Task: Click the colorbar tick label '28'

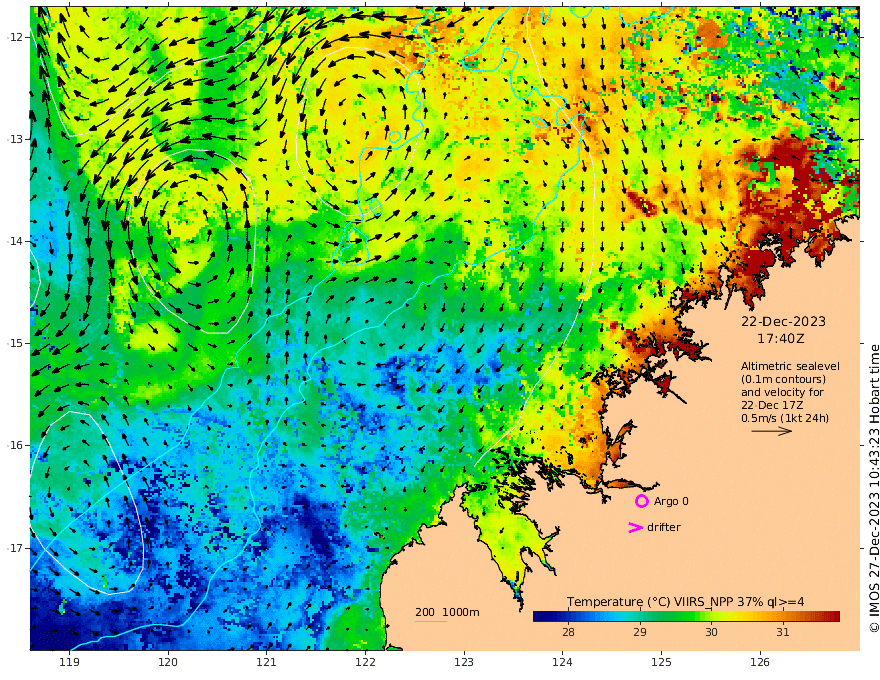Action: pos(568,632)
